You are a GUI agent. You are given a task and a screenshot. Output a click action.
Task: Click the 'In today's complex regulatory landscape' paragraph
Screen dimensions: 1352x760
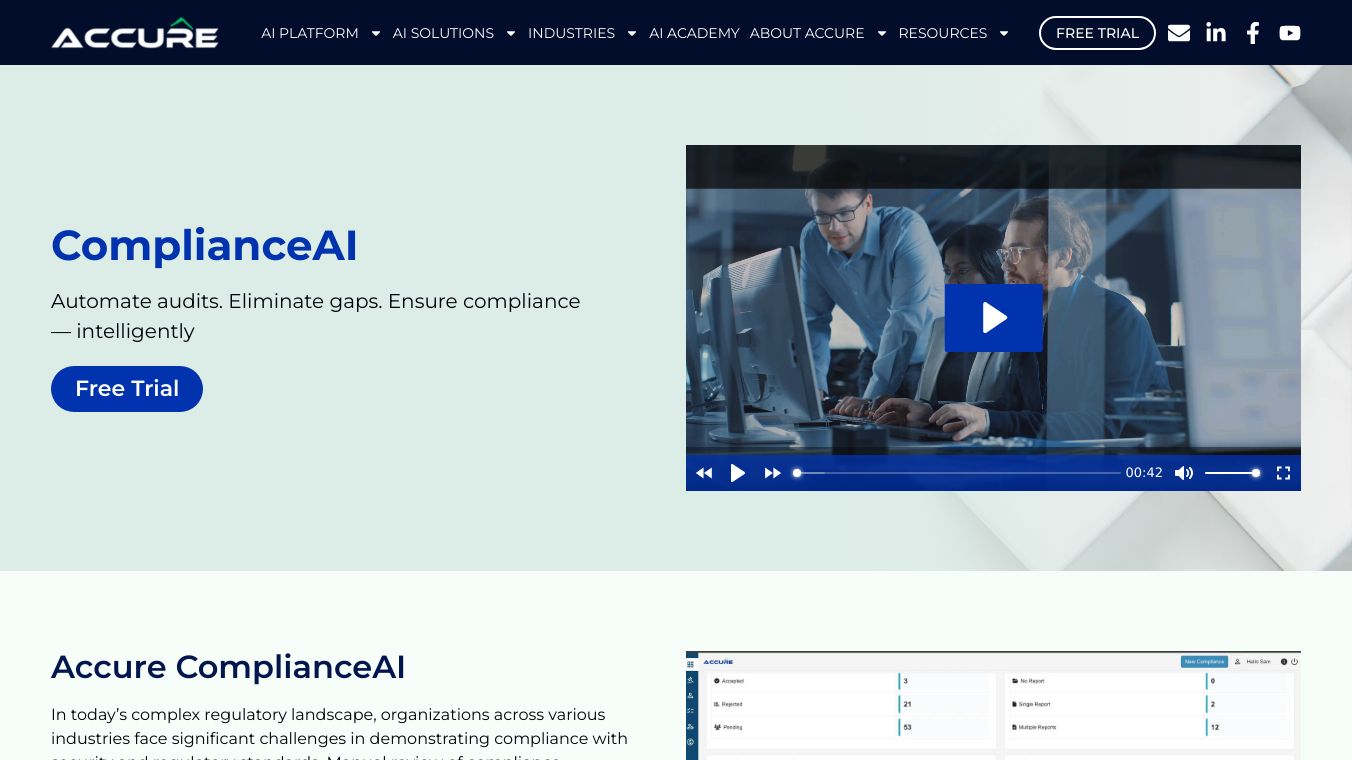pos(340,733)
